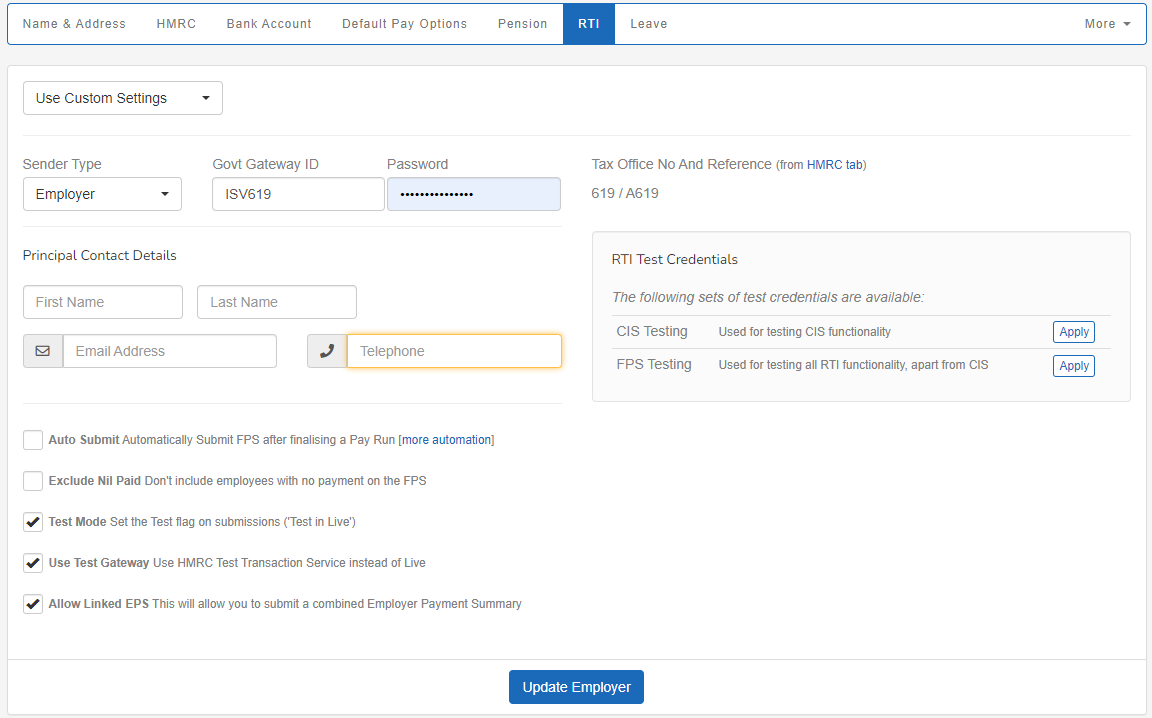Disable the Use Test Gateway checkbox
This screenshot has width=1152, height=718.
[33, 564]
